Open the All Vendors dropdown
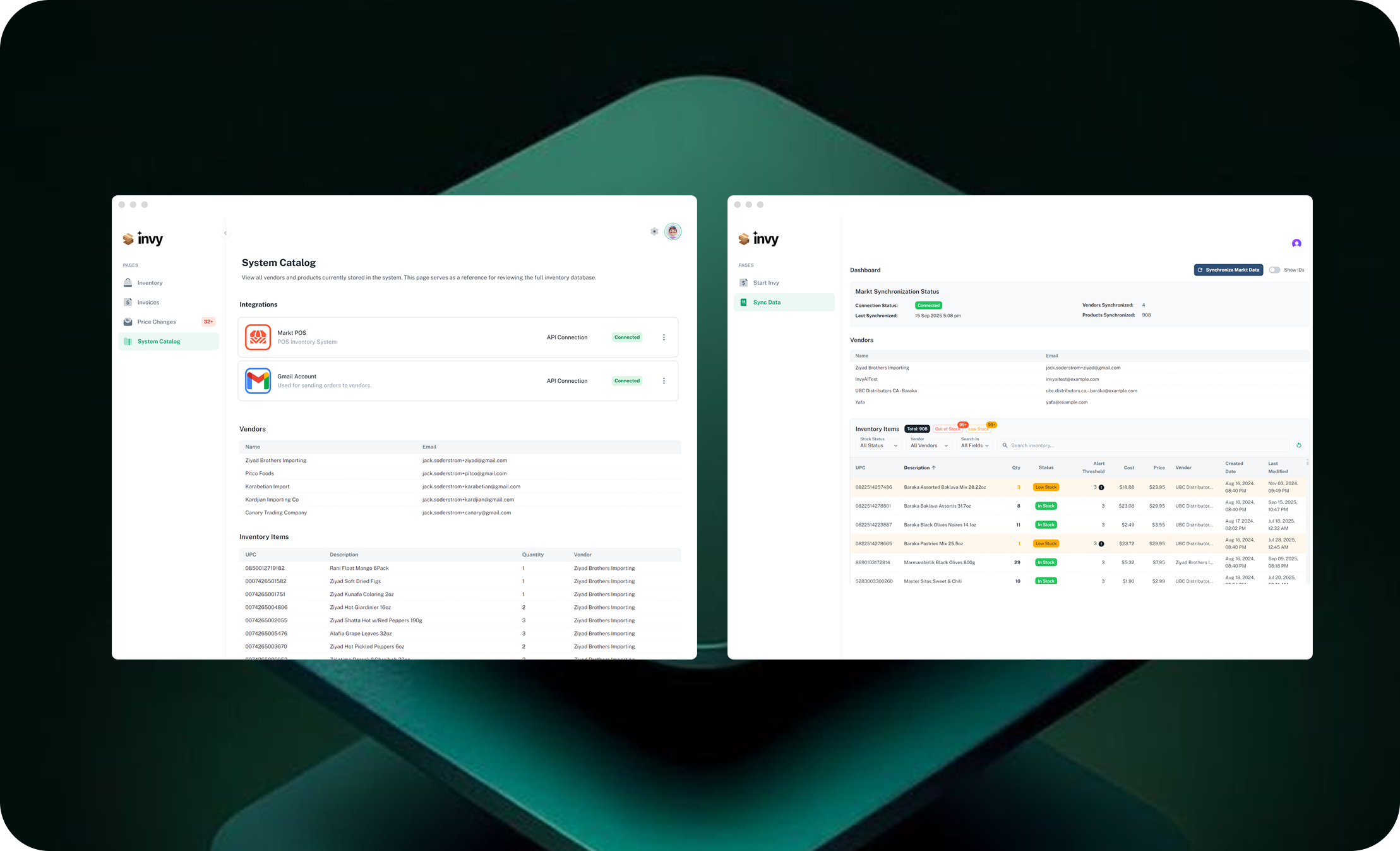This screenshot has height=851, width=1400. [x=928, y=445]
